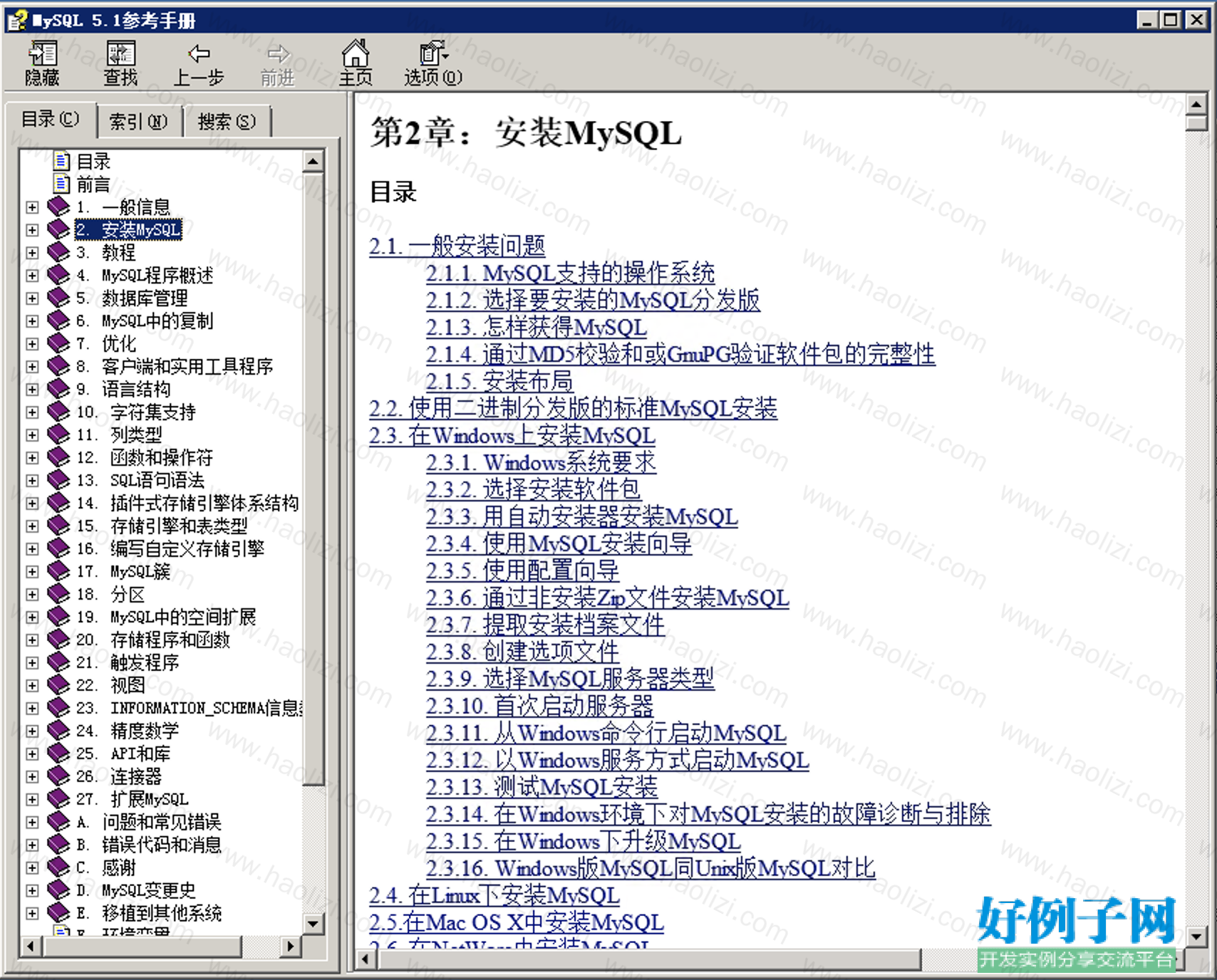Expand the 17. MySQL簇 tree node
This screenshot has height=980, width=1217.
coord(32,572)
